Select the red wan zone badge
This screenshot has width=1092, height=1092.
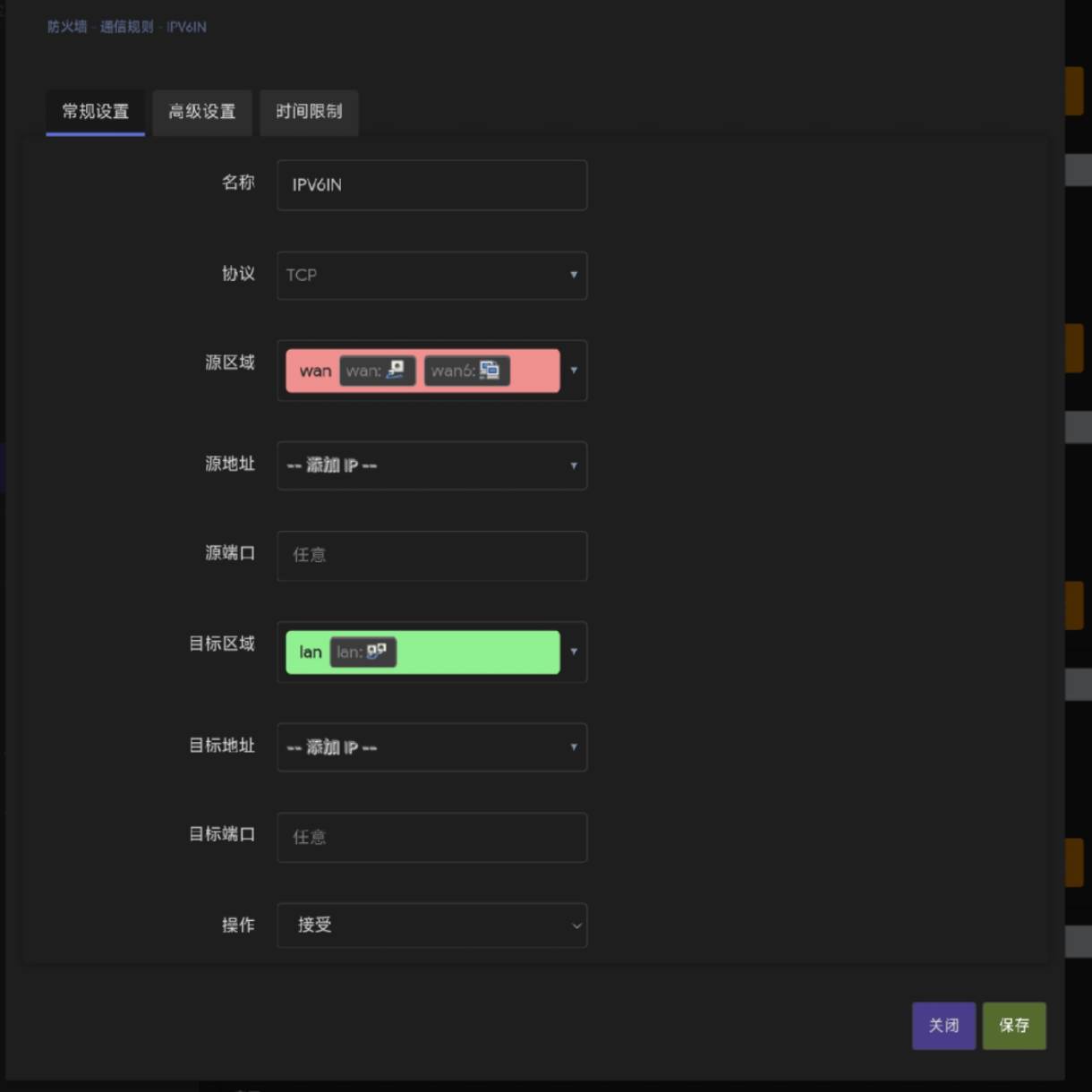coord(422,371)
